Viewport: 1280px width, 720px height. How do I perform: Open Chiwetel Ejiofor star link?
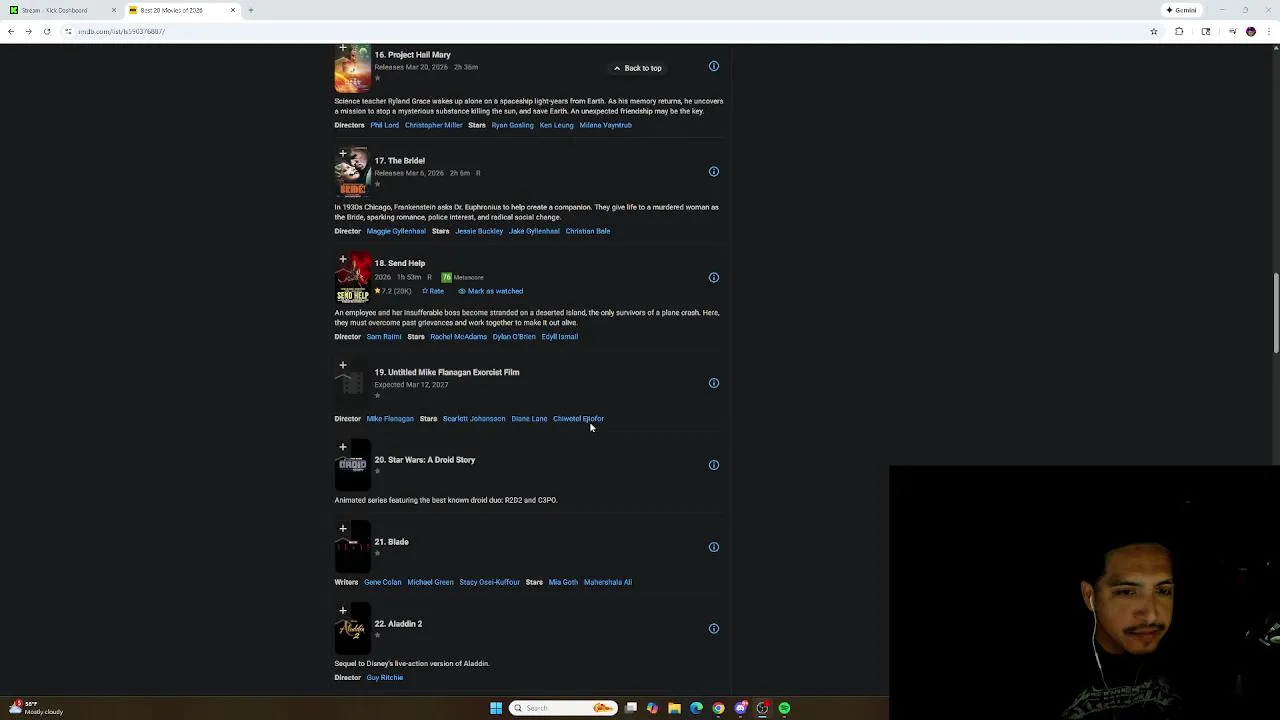578,419
